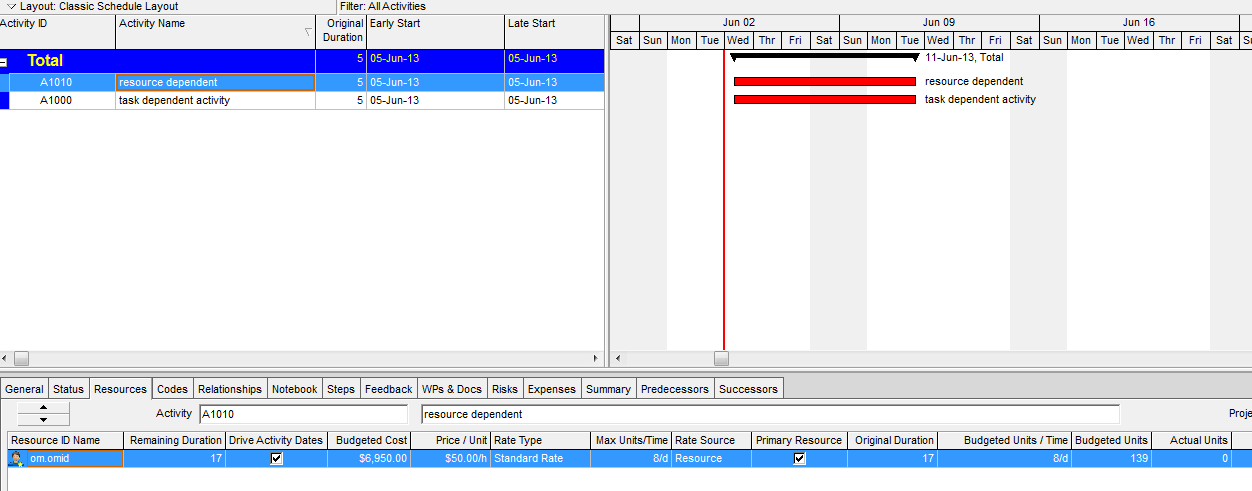Toggle the Drive Activity Dates checkbox

(277, 459)
